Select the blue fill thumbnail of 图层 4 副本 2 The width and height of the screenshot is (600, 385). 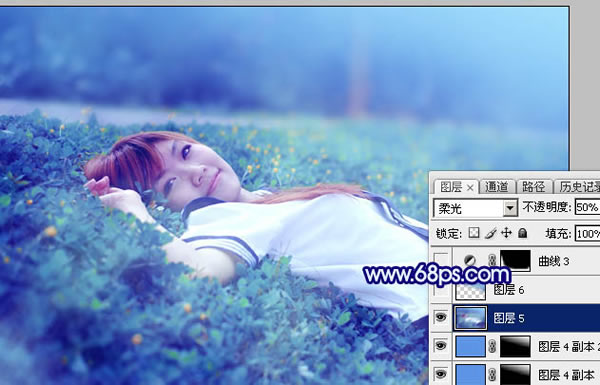tap(470, 346)
